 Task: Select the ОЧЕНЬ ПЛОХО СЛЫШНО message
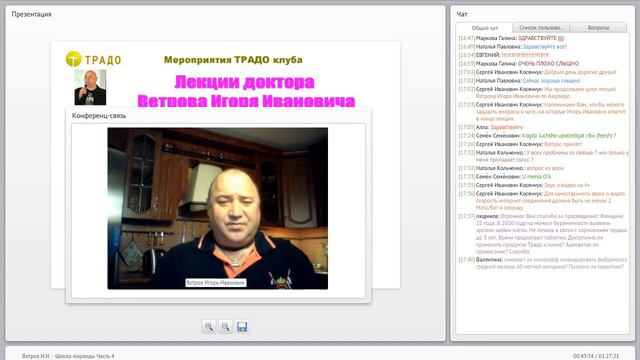point(518,63)
